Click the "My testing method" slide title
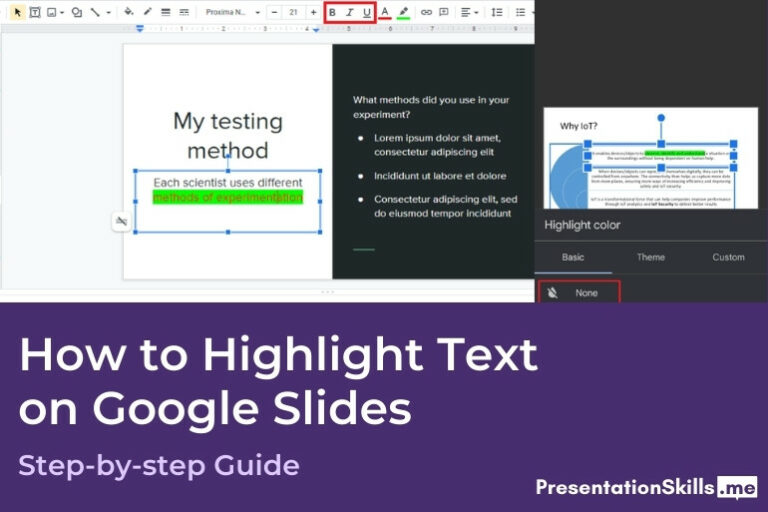 tap(228, 136)
